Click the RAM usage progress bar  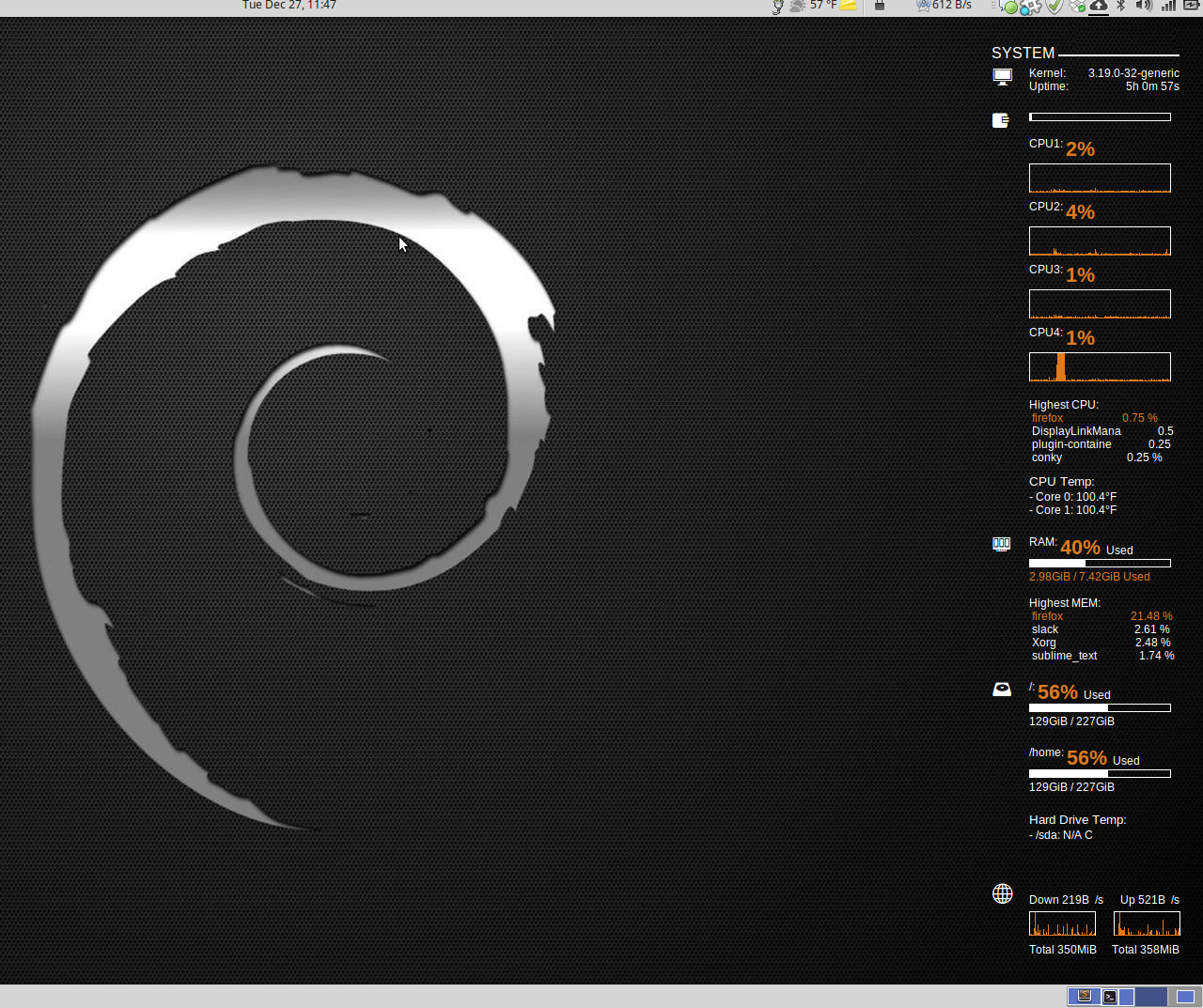coord(1100,563)
